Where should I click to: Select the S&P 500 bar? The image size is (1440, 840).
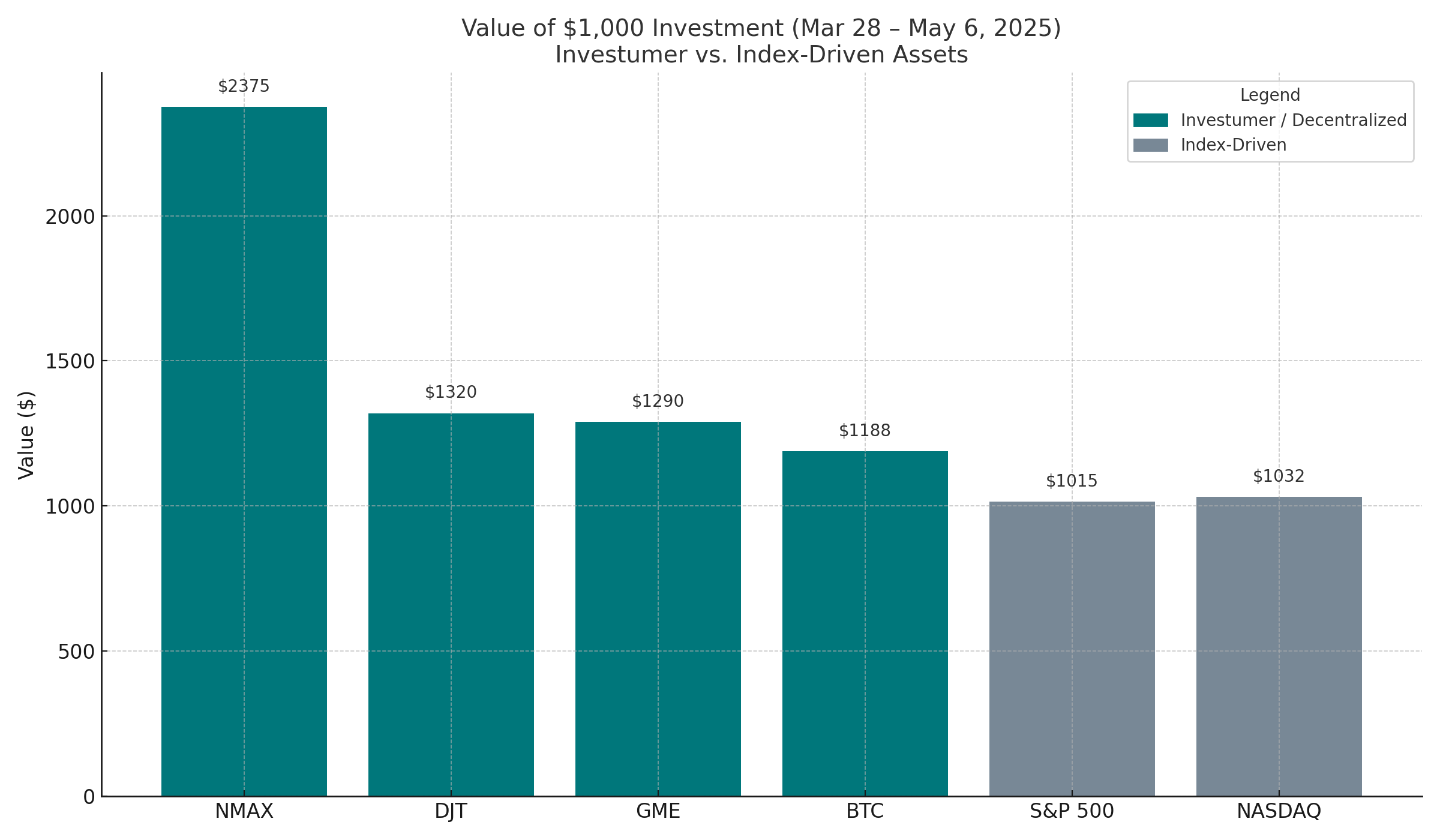(1072, 649)
